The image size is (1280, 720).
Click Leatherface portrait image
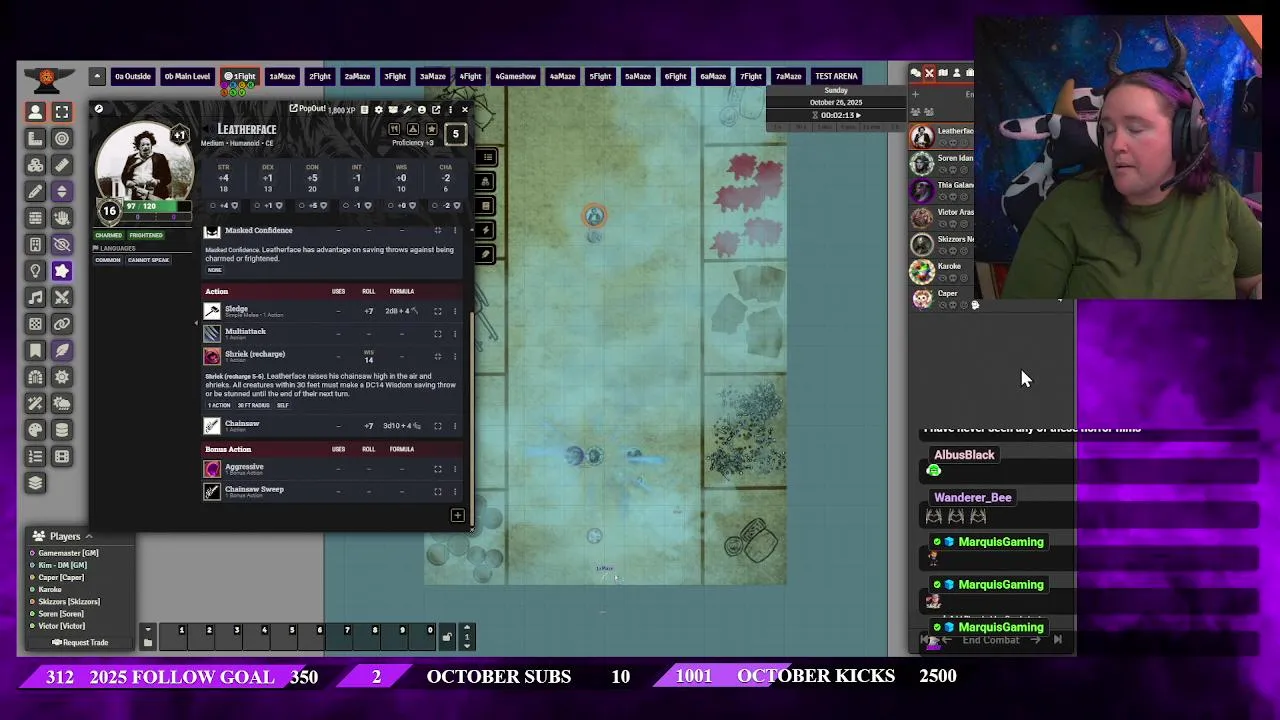[145, 165]
